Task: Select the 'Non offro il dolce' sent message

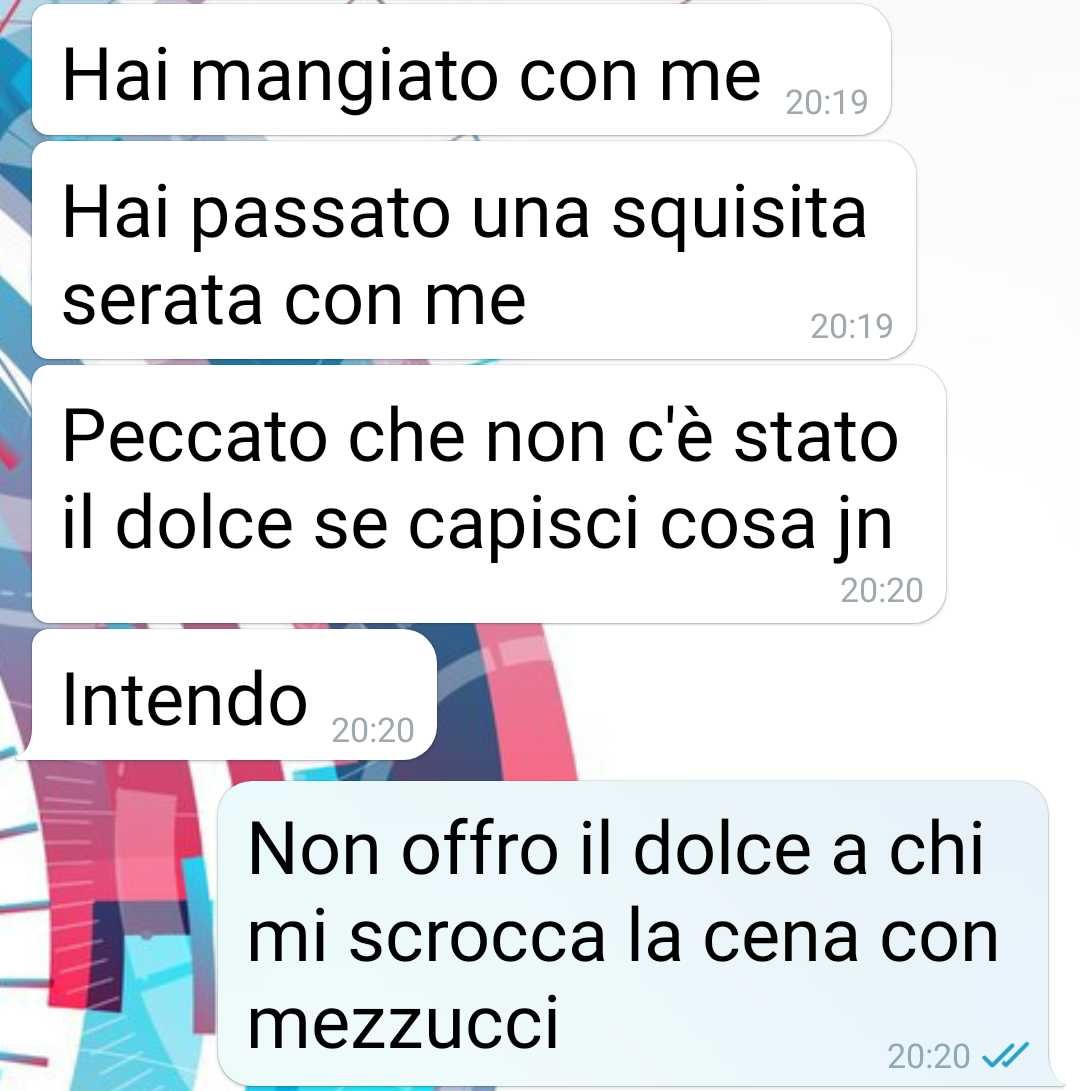Action: (633, 934)
